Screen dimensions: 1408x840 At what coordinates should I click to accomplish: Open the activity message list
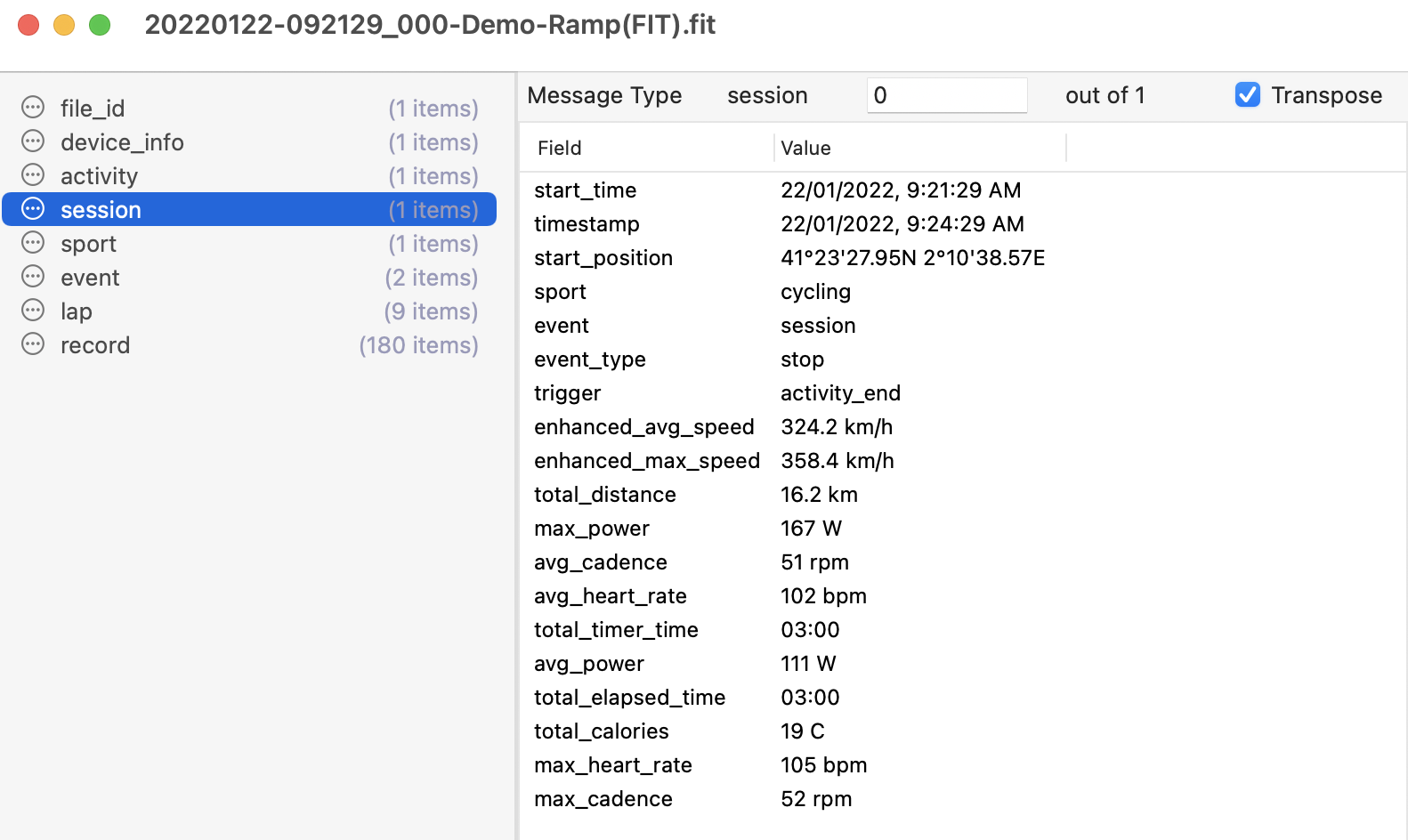tap(249, 175)
